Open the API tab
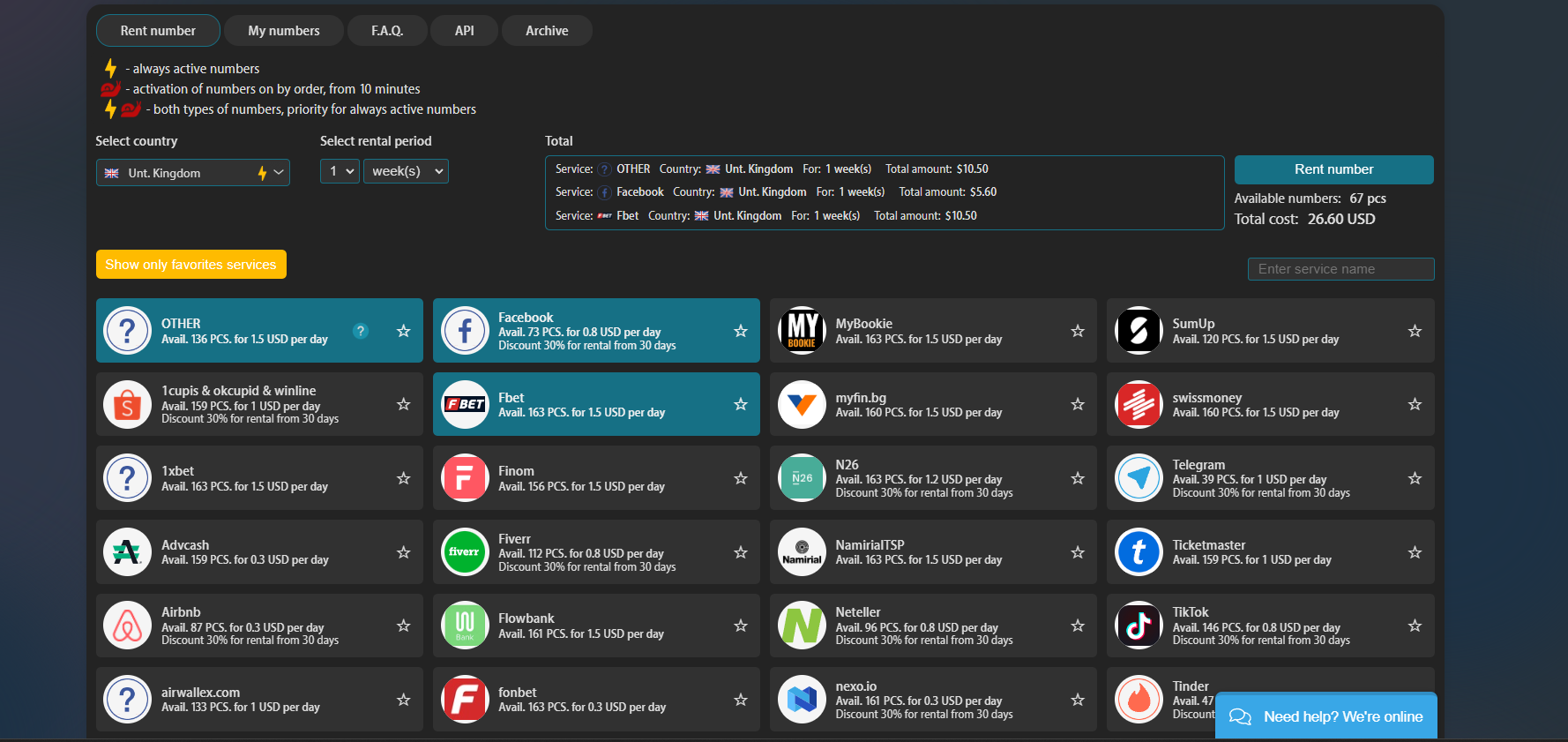This screenshot has height=742, width=1568. [465, 30]
